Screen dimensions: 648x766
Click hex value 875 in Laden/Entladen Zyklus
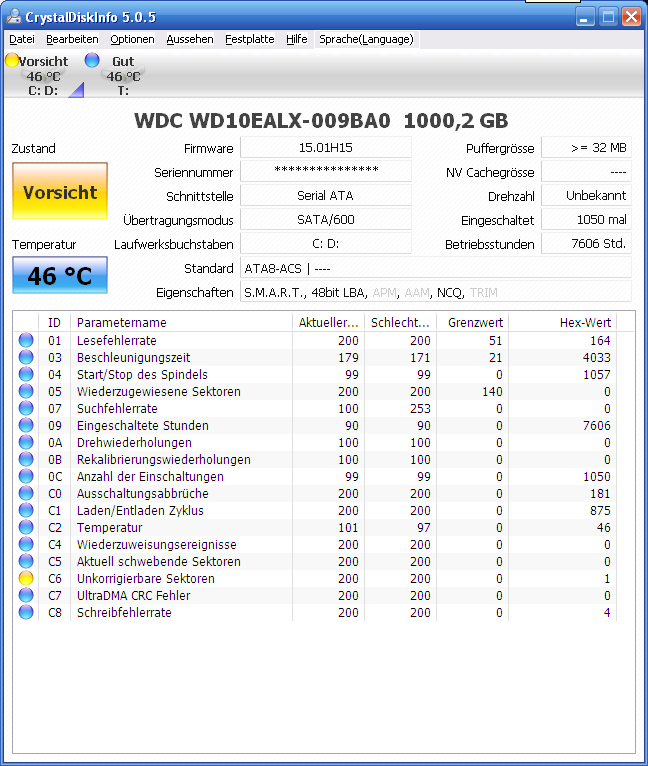click(x=600, y=511)
